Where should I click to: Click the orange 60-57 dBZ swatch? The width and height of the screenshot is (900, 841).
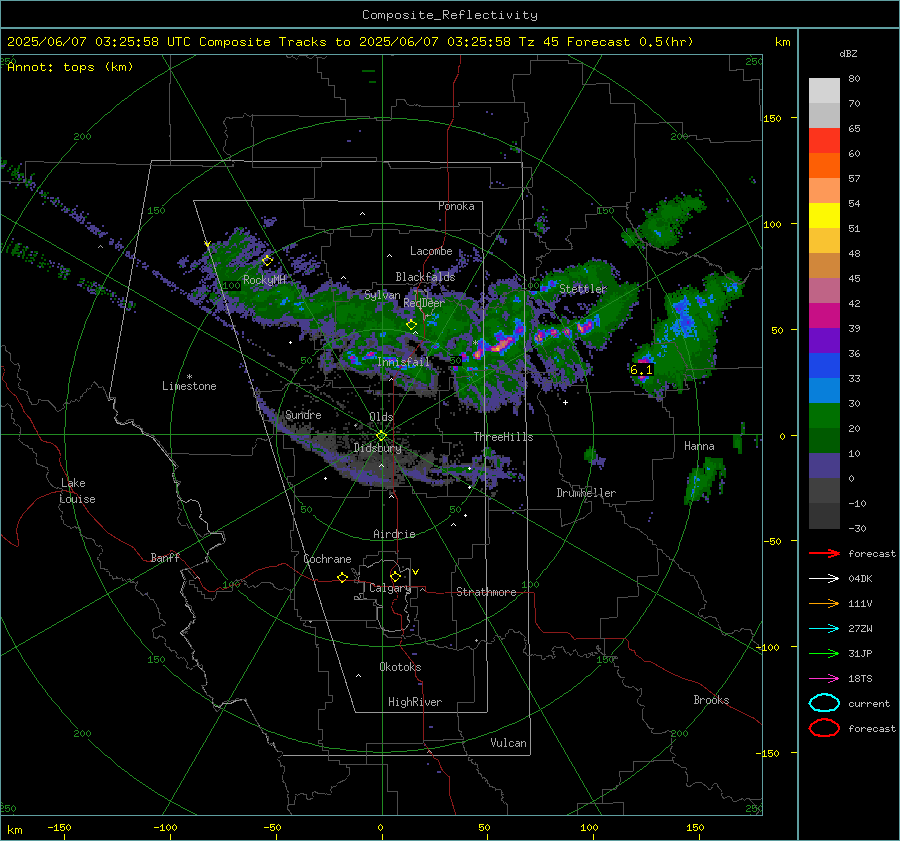(824, 166)
